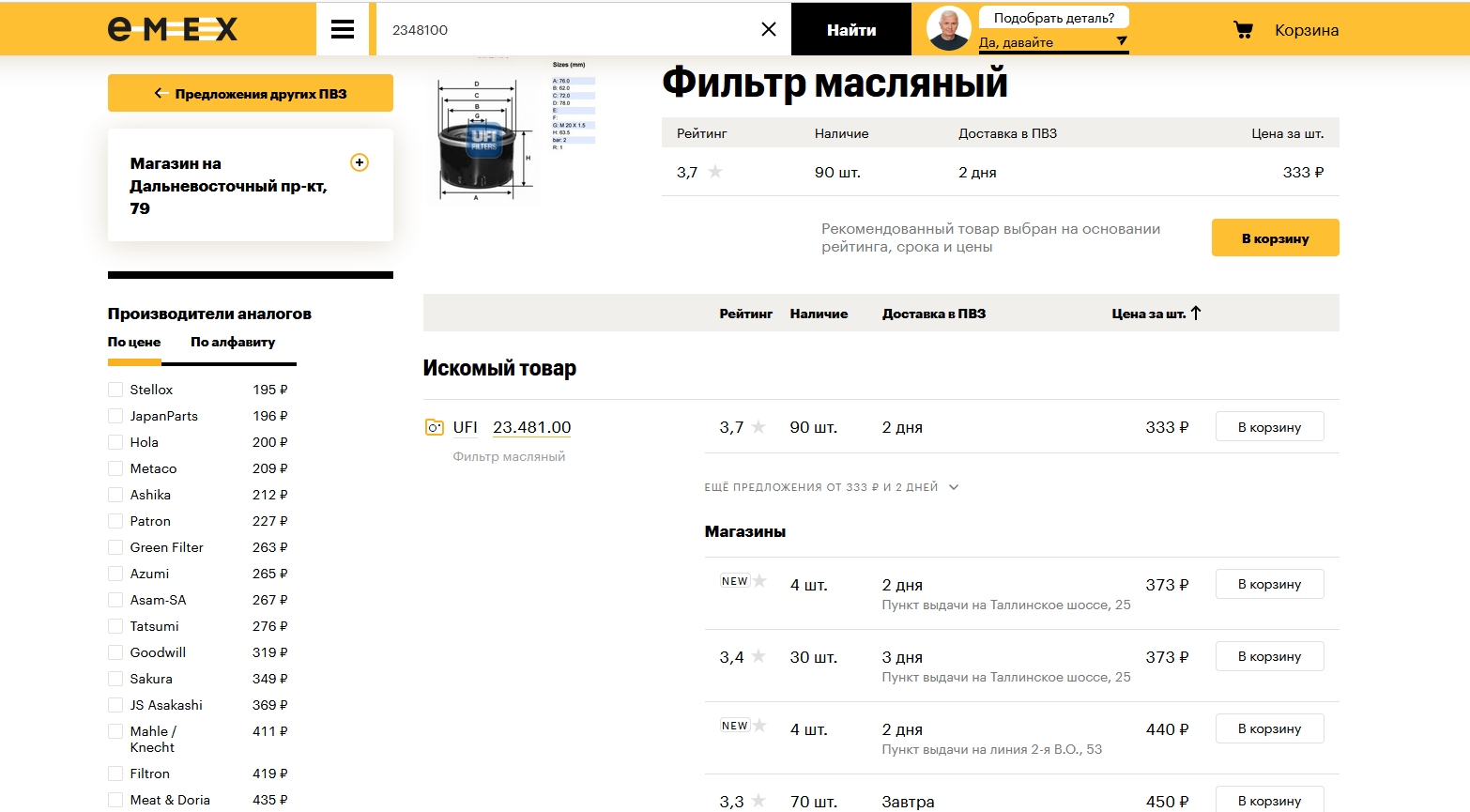Sort by Доставка в ПВЗ header
1470x812 pixels.
[x=934, y=314]
